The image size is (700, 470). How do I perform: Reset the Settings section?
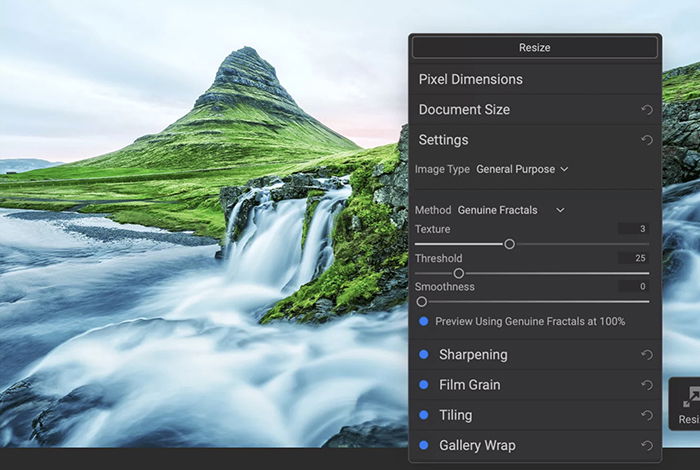click(x=646, y=140)
